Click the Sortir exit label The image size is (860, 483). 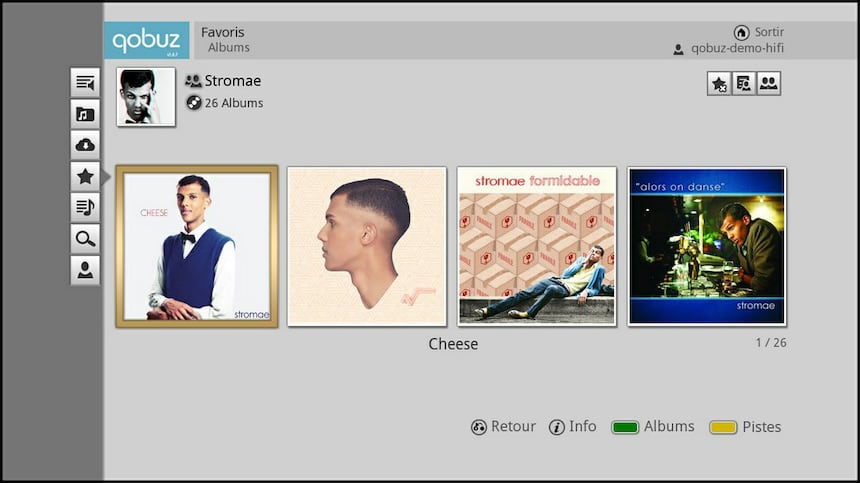[769, 32]
